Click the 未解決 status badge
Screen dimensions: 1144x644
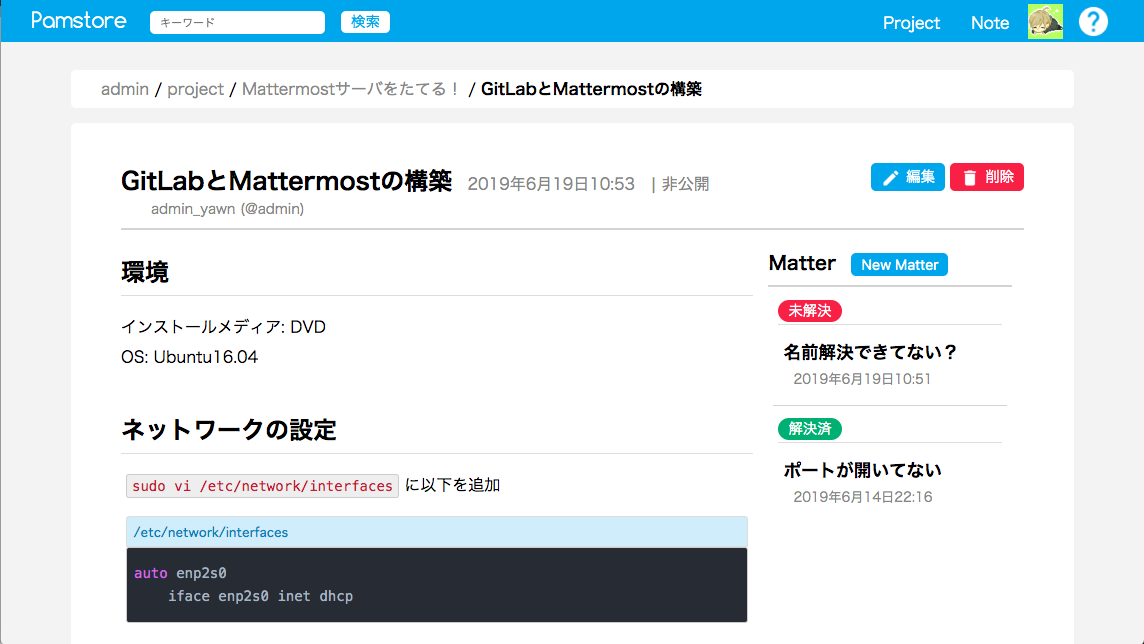click(x=810, y=311)
